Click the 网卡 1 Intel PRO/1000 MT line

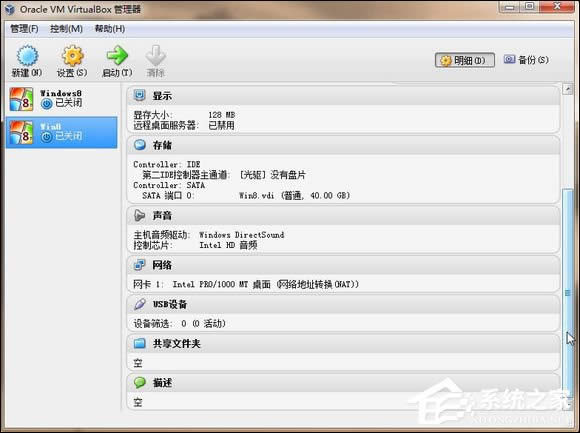[x=246, y=284]
